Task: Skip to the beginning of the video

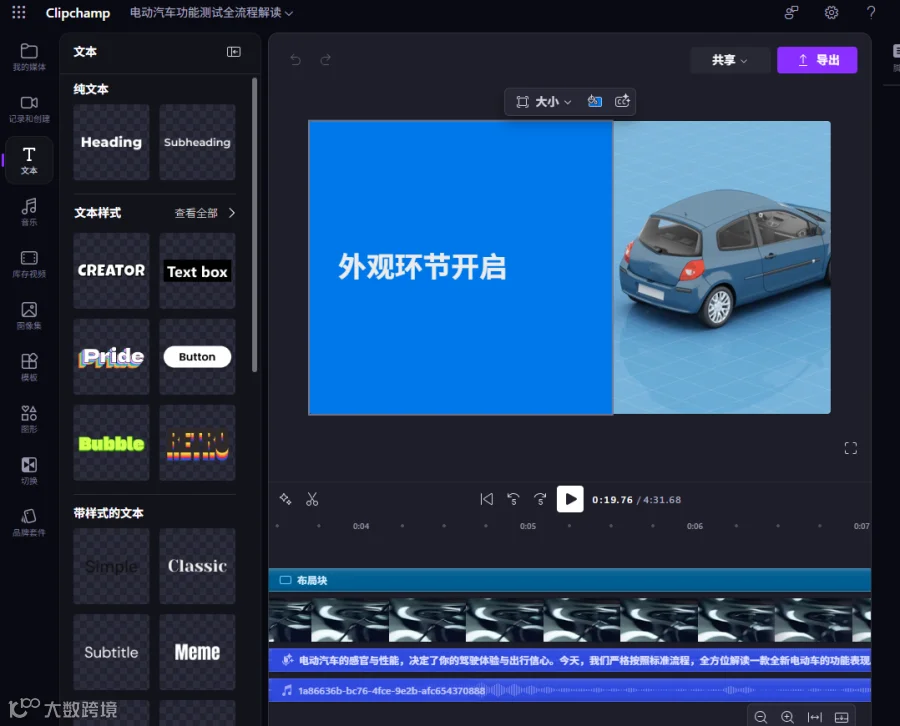Action: (x=486, y=499)
